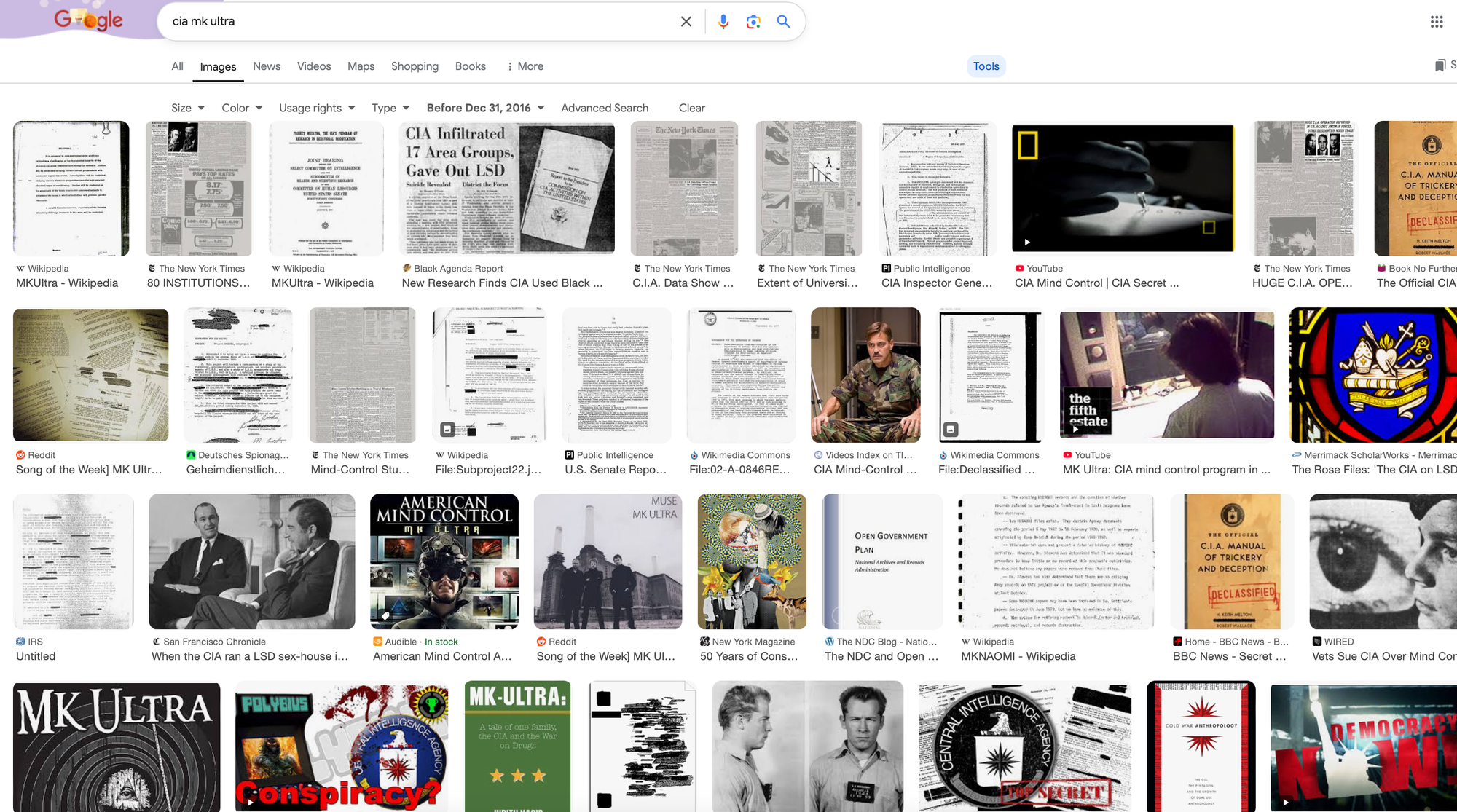1457x812 pixels.
Task: Open the CIA Infiltrated 17 Area Groups thumbnail
Action: [507, 188]
